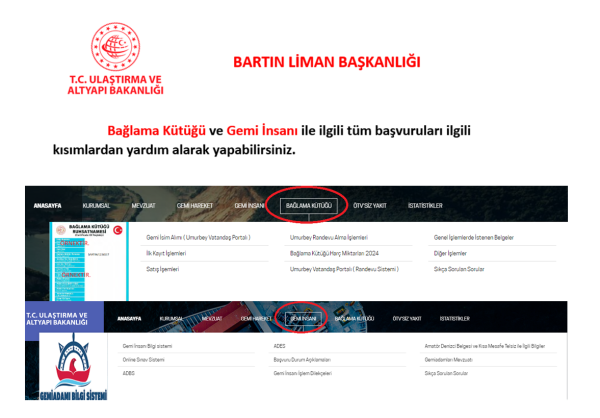Open MEVZUAT in the Gemi İnsanı screenshot navbar
This screenshot has width=600, height=418.
[x=212, y=318]
